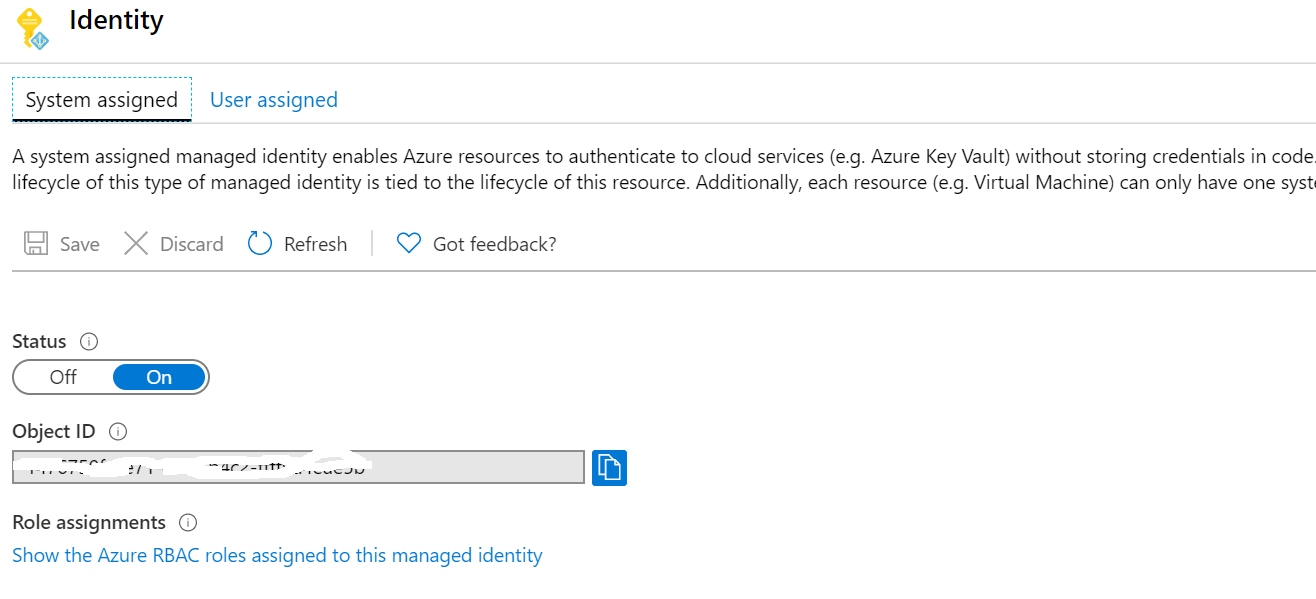Click the heart icon next to Got feedback
The image size is (1316, 599).
(x=407, y=243)
